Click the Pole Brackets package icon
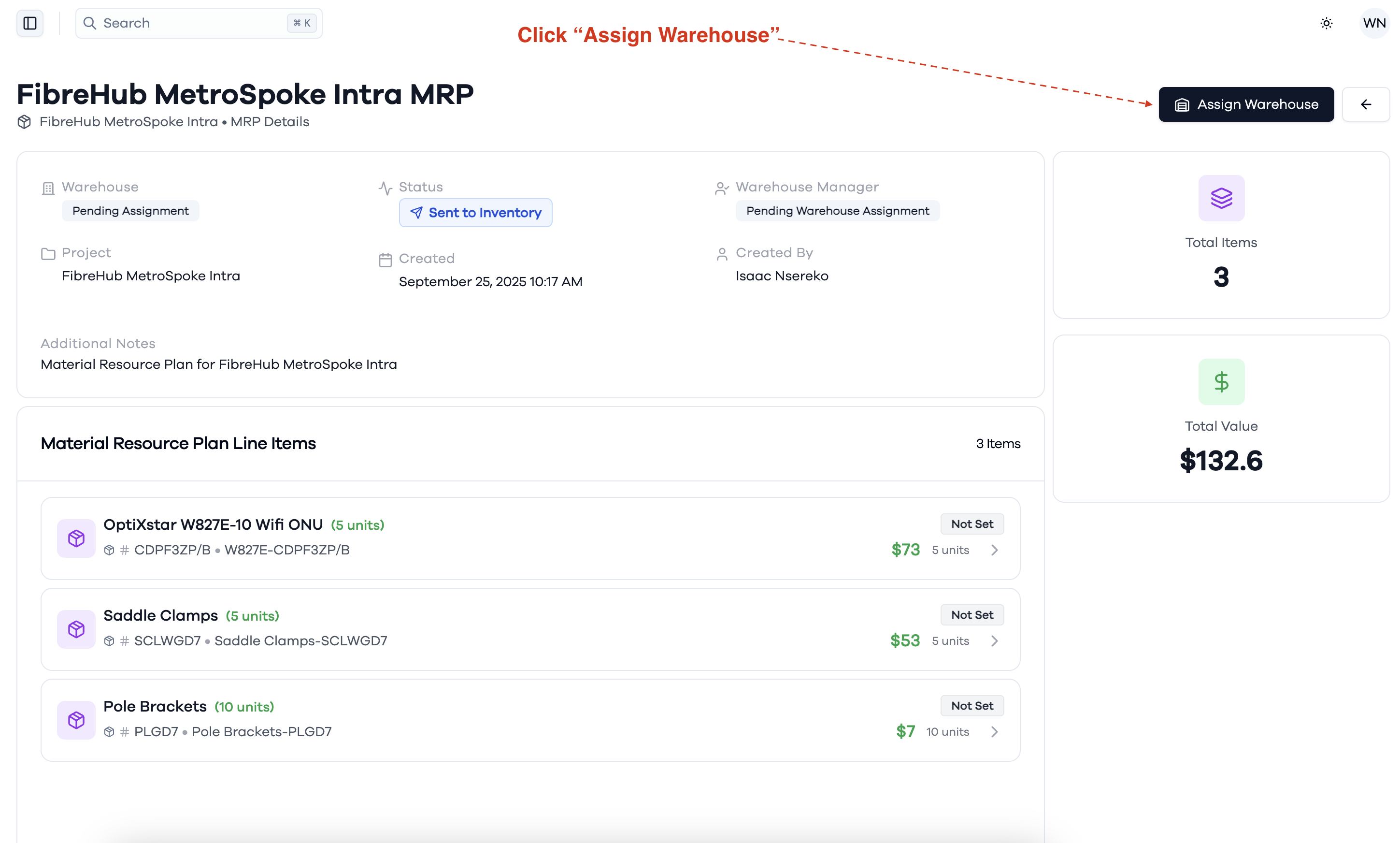1400x843 pixels. click(x=76, y=720)
